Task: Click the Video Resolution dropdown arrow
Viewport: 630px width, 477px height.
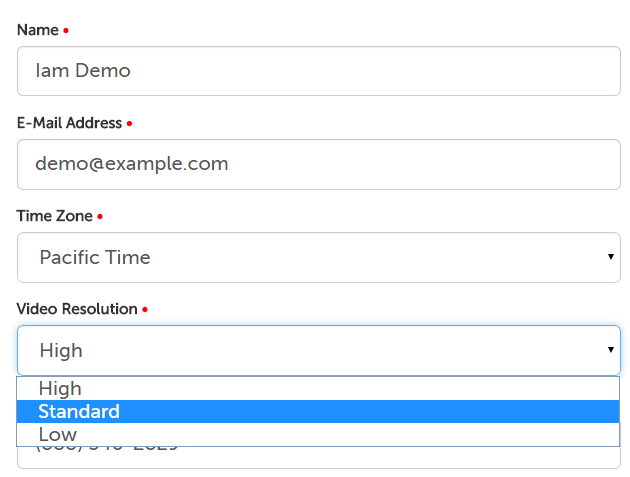Action: pos(610,350)
